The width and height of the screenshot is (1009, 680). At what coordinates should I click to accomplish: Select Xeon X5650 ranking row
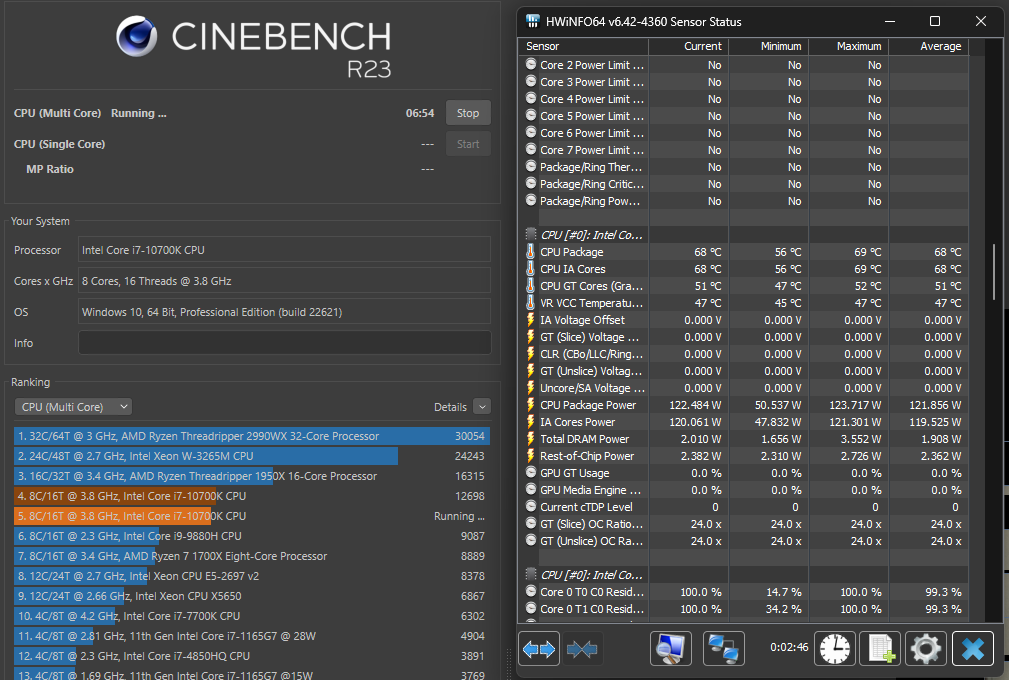click(x=252, y=596)
